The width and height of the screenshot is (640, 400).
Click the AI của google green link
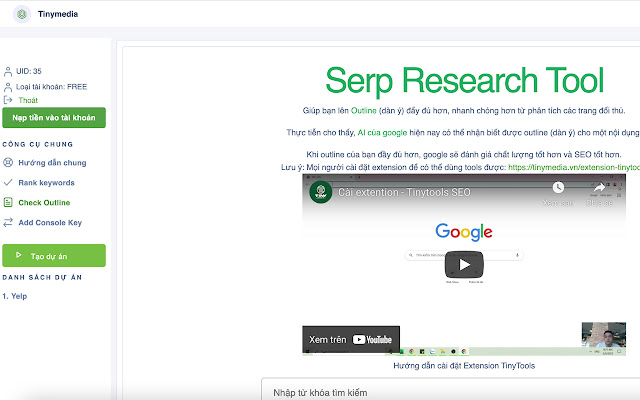coord(382,133)
